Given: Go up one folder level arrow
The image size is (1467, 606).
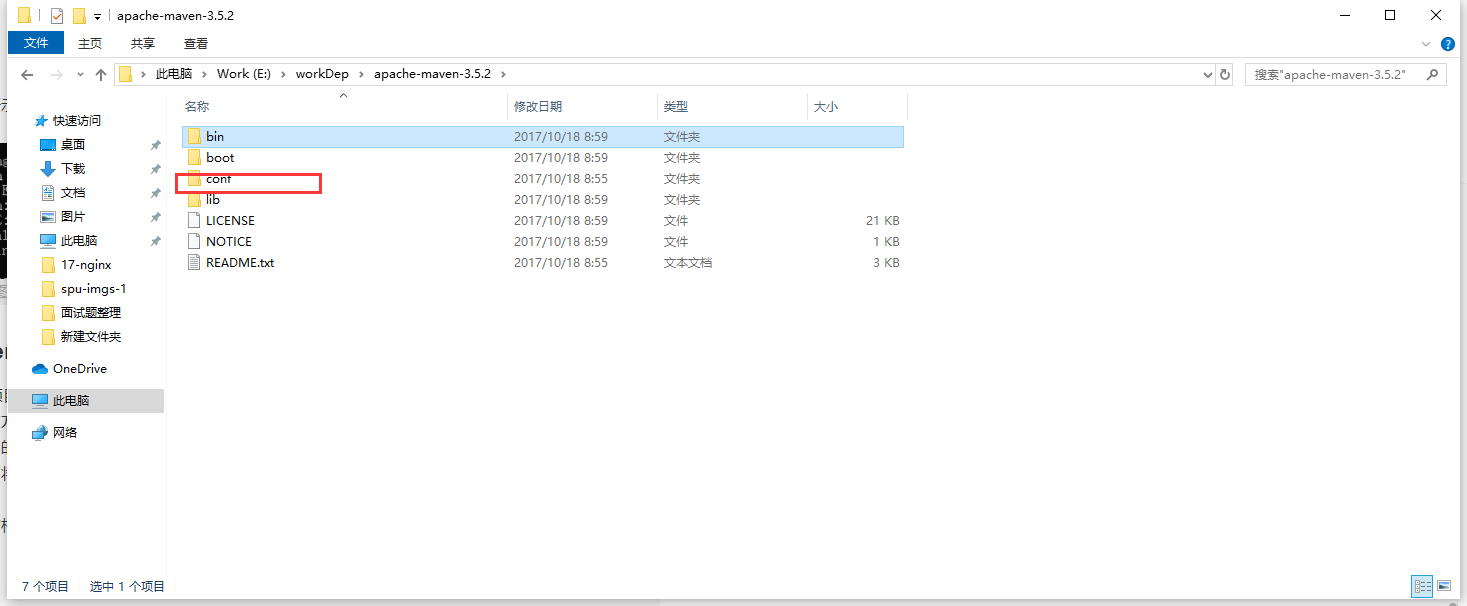Looking at the screenshot, I should [x=101, y=75].
